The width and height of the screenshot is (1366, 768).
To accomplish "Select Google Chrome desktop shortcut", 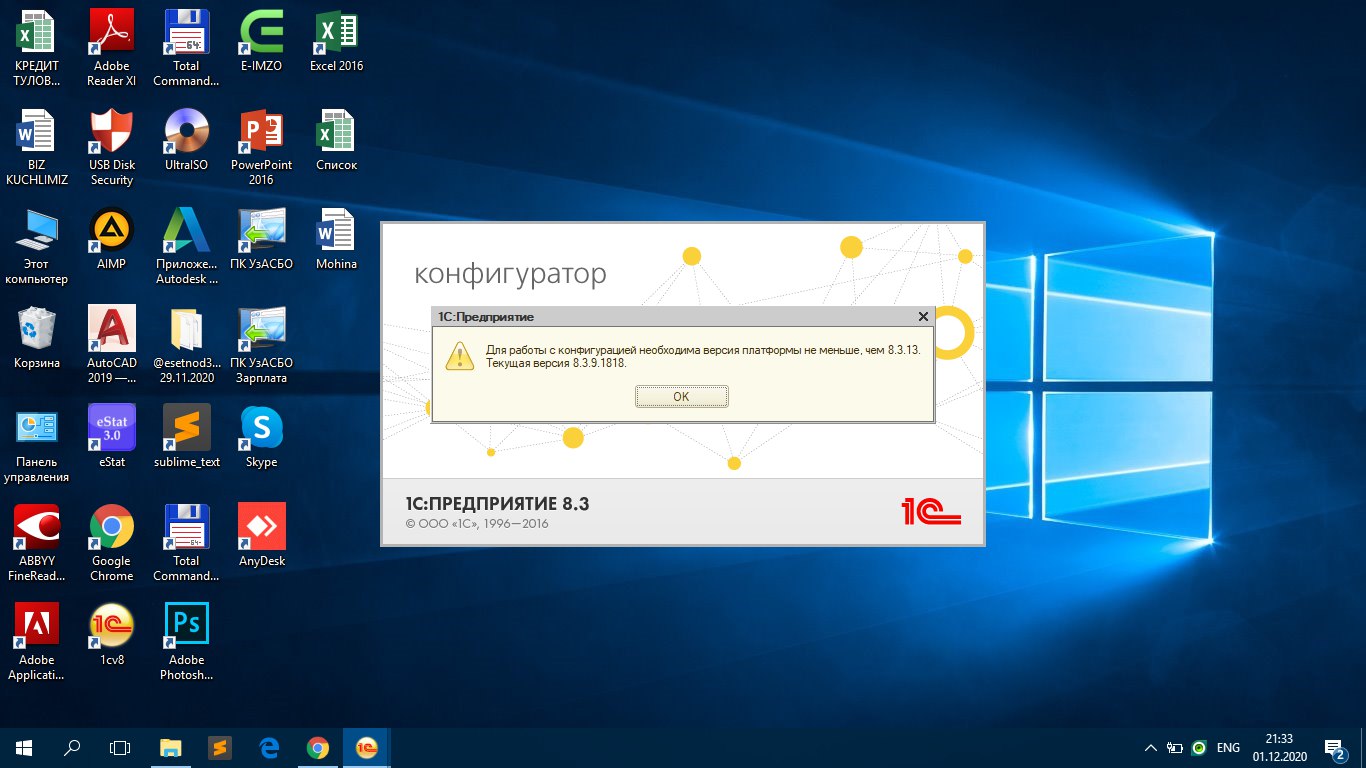I will pyautogui.click(x=112, y=543).
